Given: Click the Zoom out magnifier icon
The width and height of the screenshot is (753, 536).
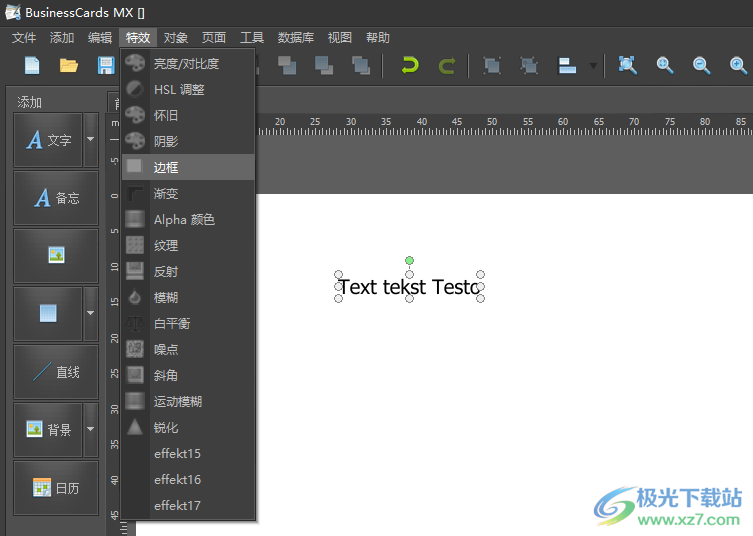Looking at the screenshot, I should click(702, 65).
